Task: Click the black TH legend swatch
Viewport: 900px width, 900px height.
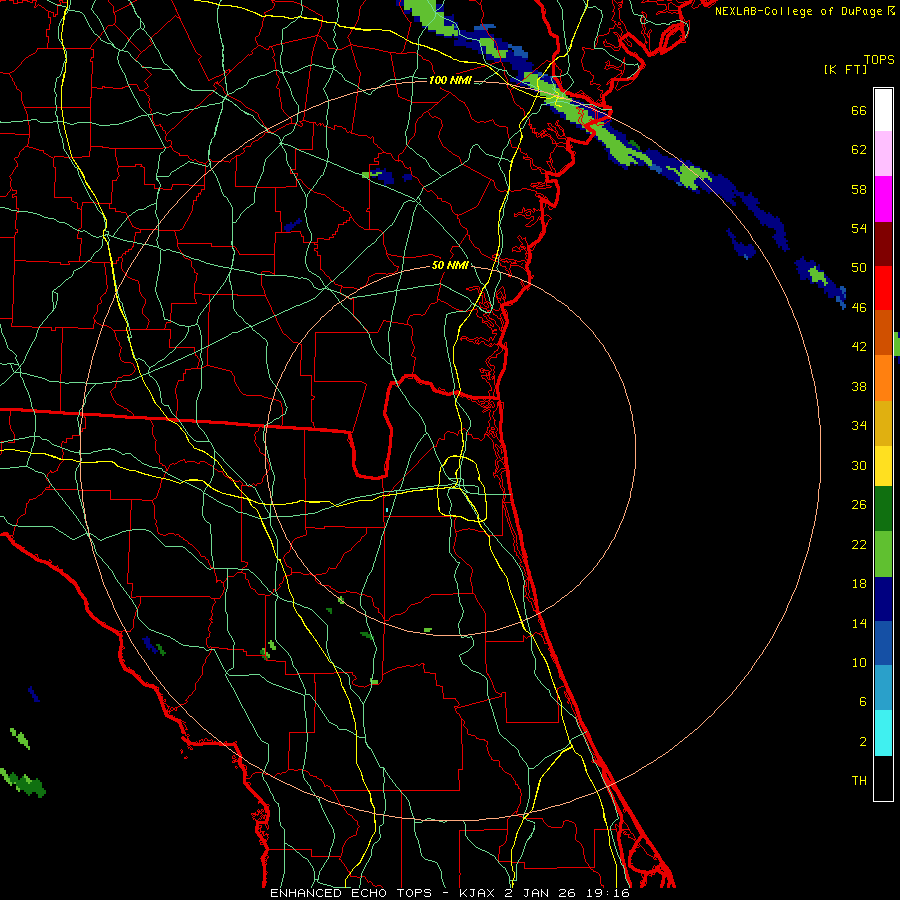Action: pyautogui.click(x=883, y=778)
